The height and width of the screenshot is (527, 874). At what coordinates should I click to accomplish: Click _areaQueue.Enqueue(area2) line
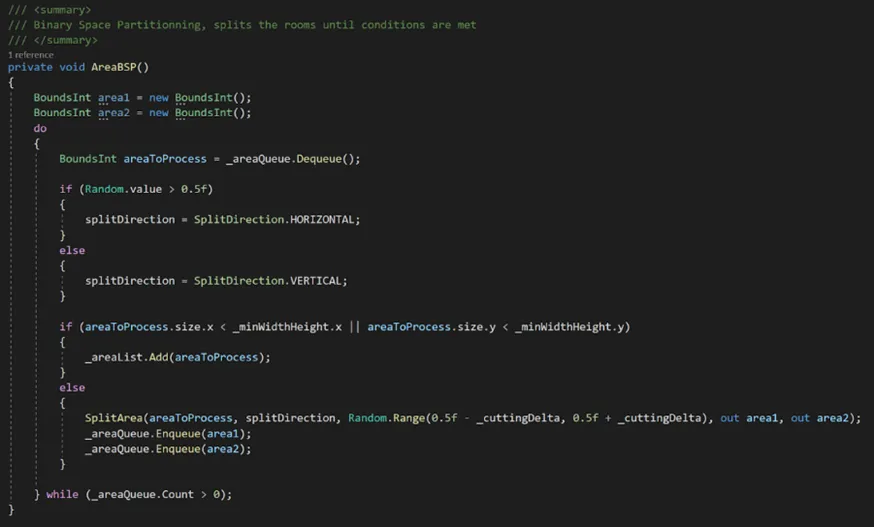[x=168, y=449]
